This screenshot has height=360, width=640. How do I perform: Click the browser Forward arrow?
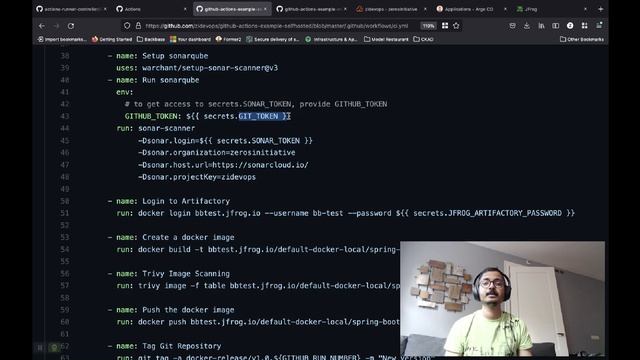pos(56,26)
